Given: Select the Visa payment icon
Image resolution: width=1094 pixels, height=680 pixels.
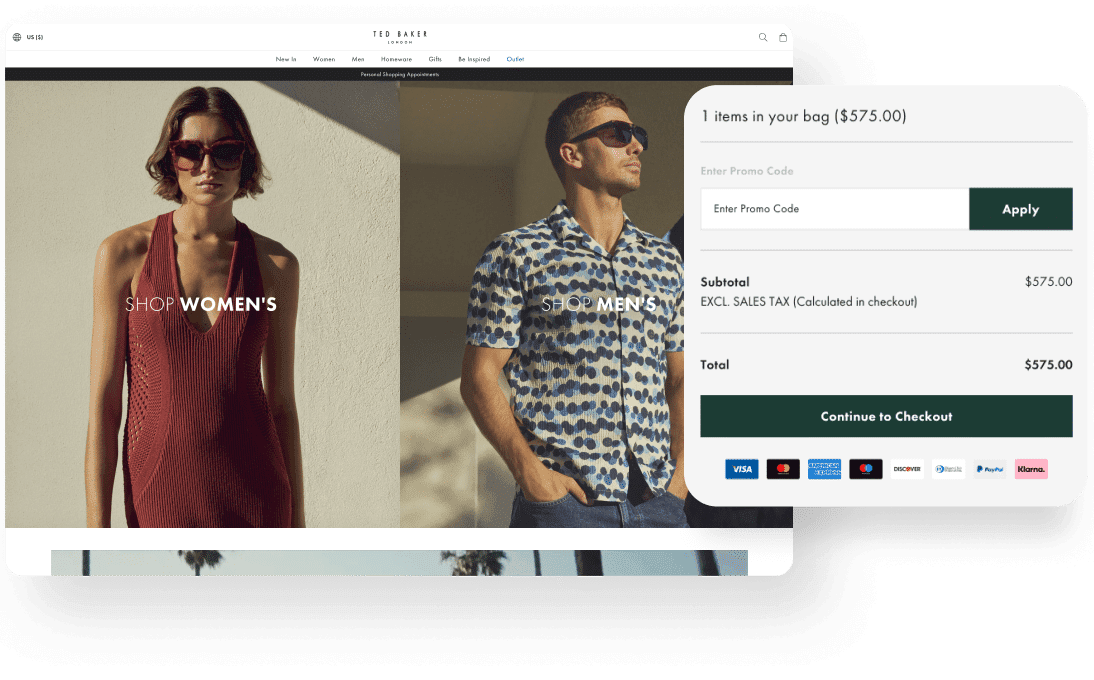Looking at the screenshot, I should click(x=741, y=469).
